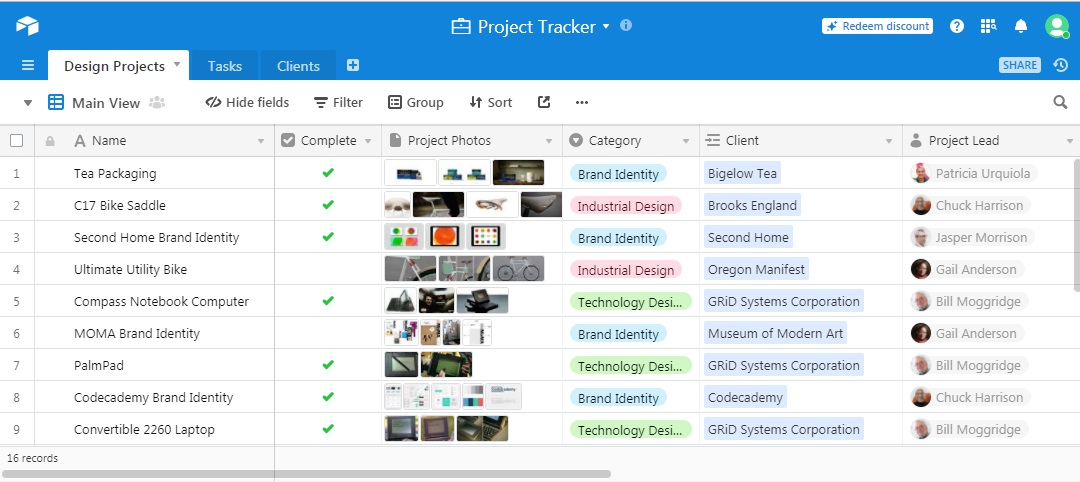Screen dimensions: 1080x482
Task: Click the share view export icon
Action: [x=544, y=103]
